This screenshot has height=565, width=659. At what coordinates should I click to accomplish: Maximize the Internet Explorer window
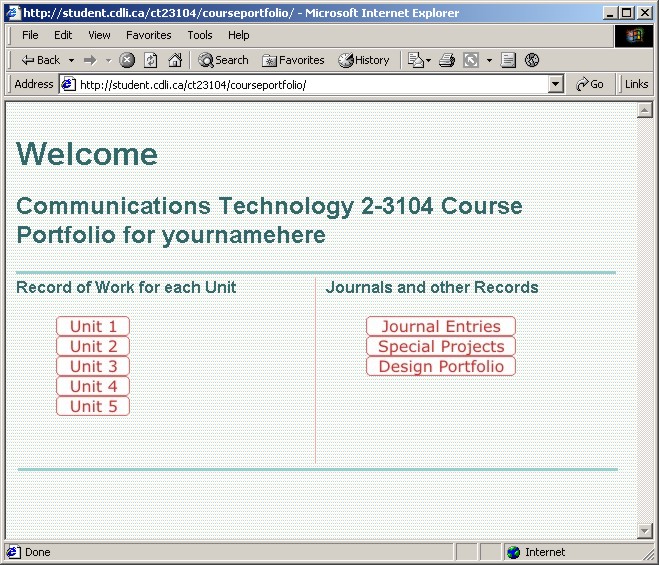pos(627,13)
